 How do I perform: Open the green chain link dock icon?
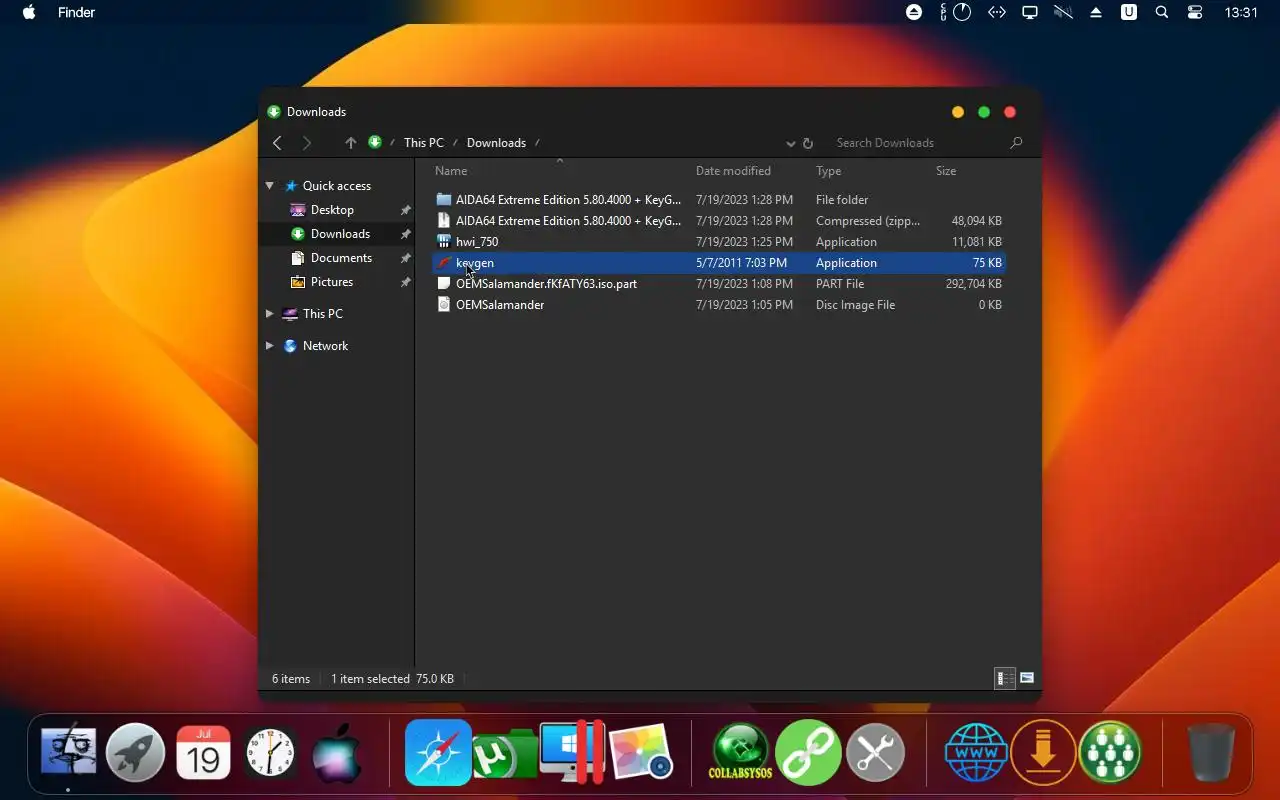tap(808, 752)
